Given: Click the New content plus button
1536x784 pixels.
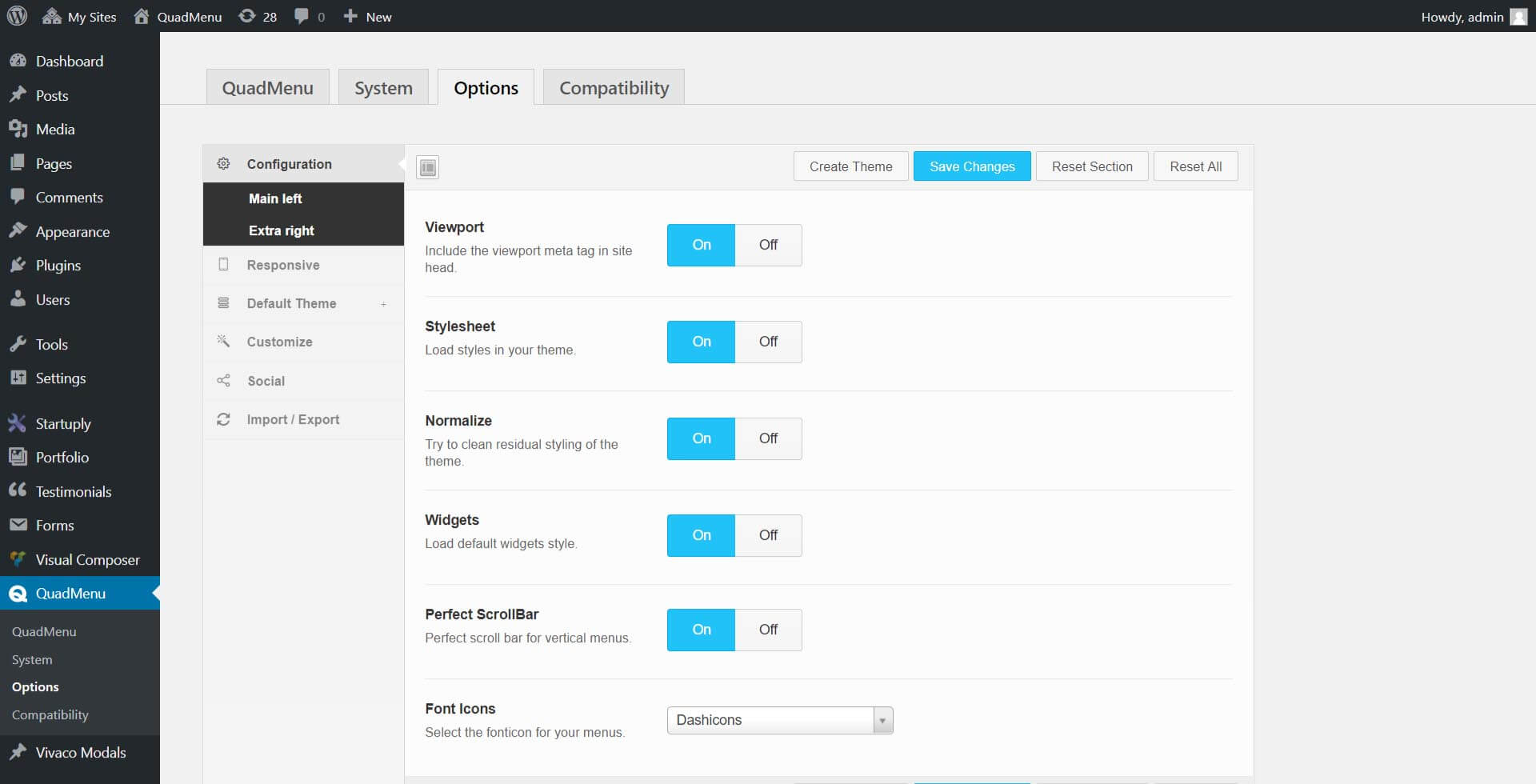Looking at the screenshot, I should 367,17.
